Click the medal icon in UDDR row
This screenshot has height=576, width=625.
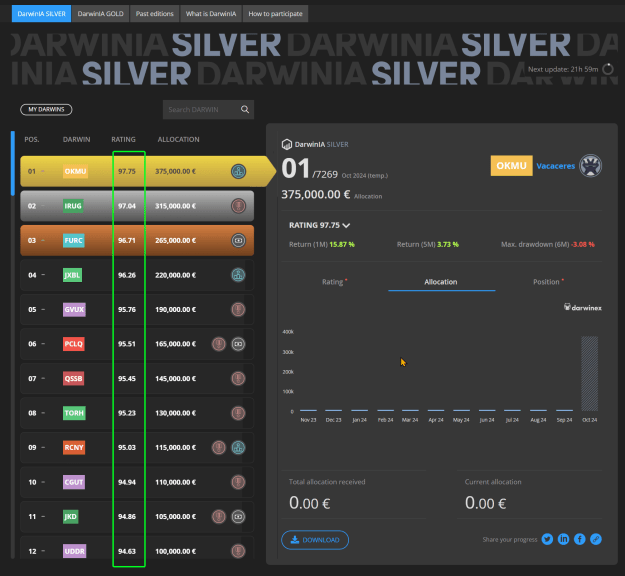238,551
